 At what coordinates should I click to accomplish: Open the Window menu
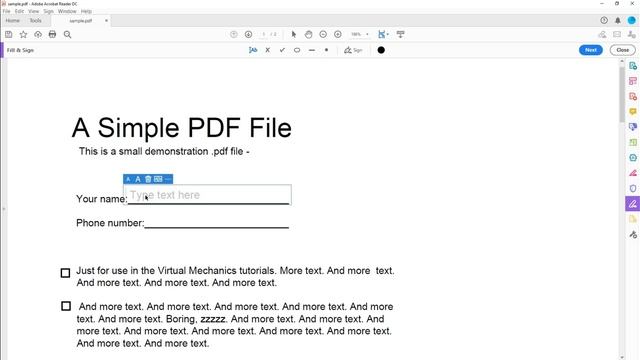click(x=67, y=11)
